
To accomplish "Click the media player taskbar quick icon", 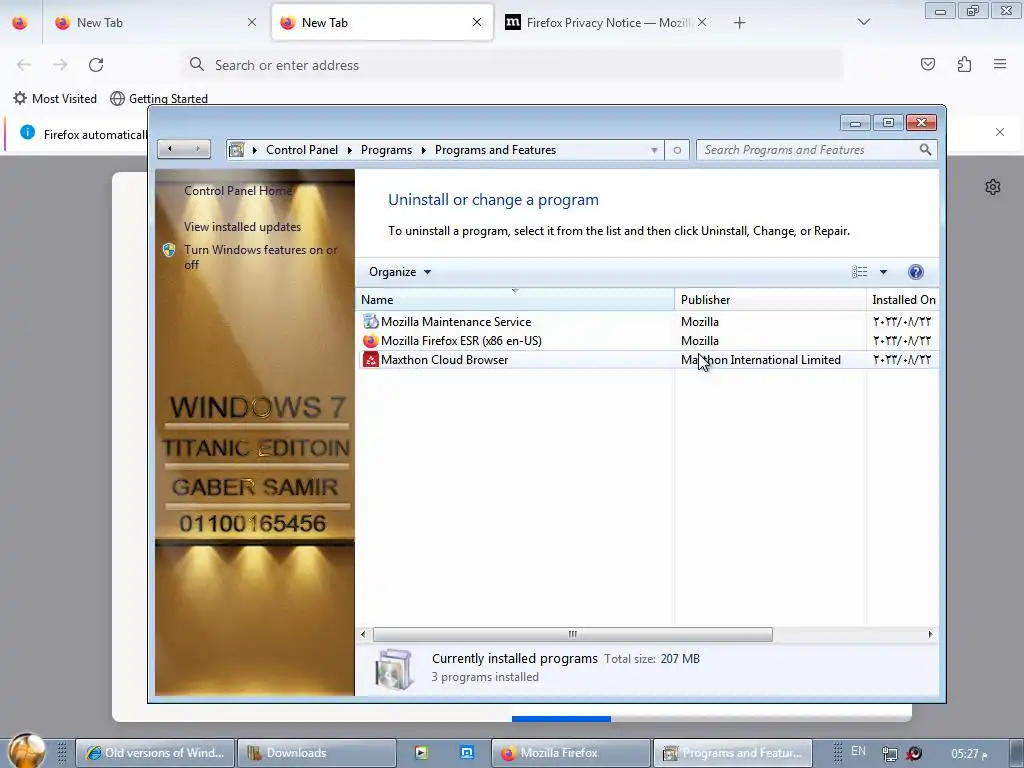I will pyautogui.click(x=421, y=753).
